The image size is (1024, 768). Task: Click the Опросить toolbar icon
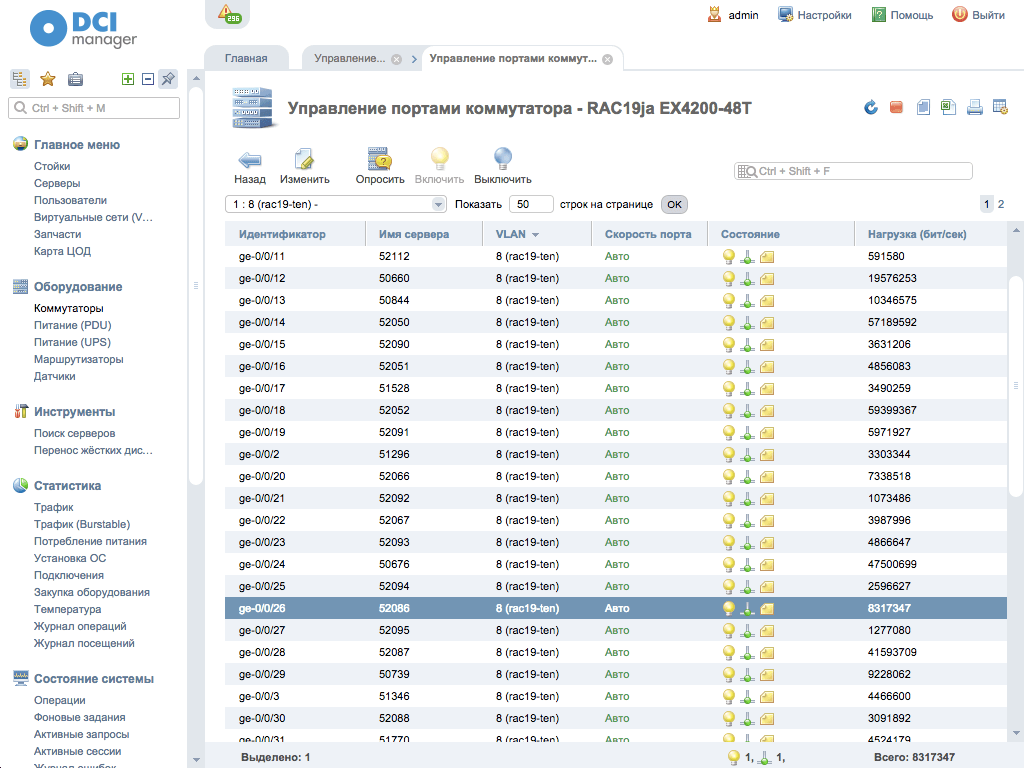380,162
